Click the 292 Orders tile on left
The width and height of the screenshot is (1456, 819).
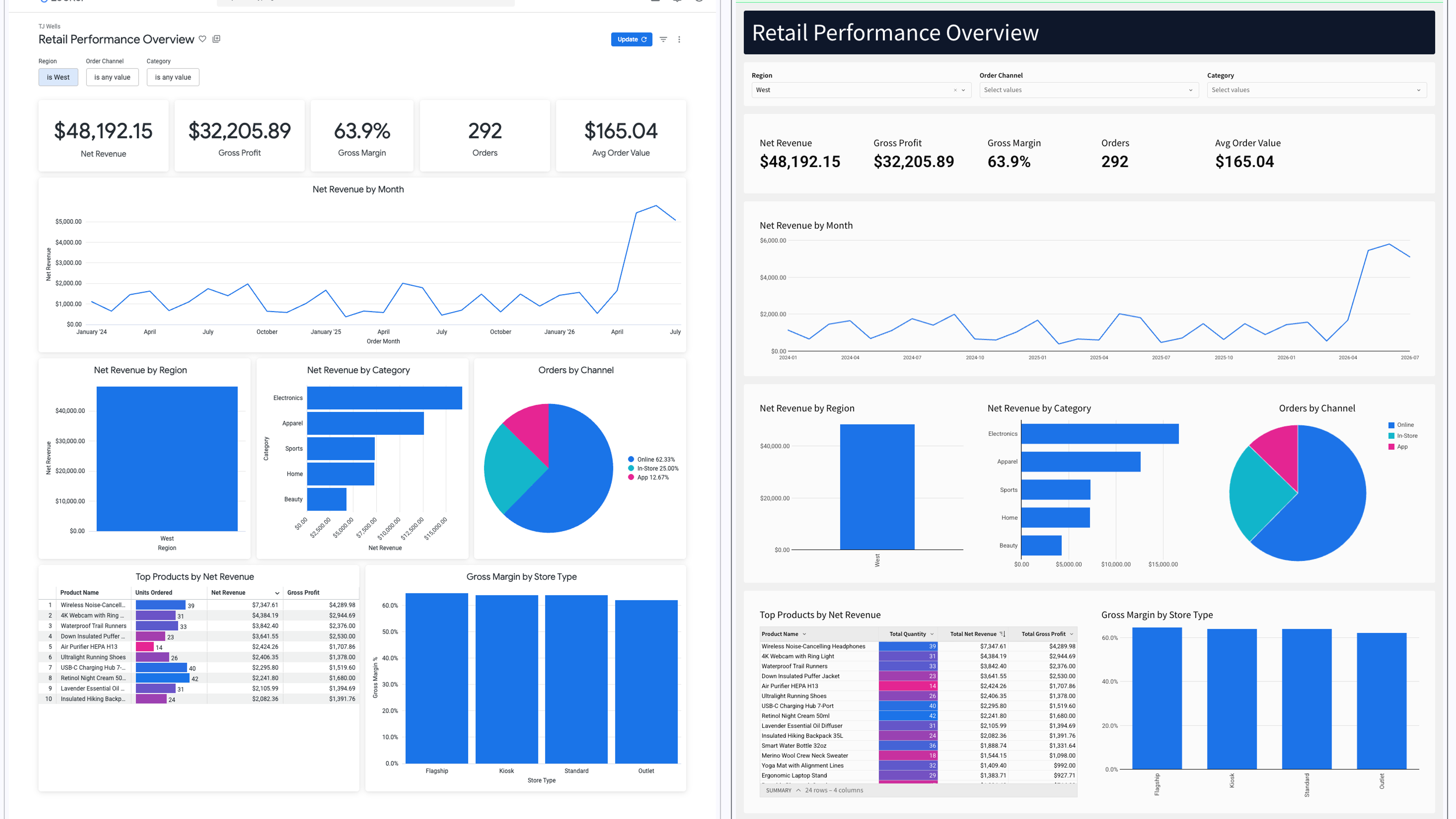click(485, 136)
